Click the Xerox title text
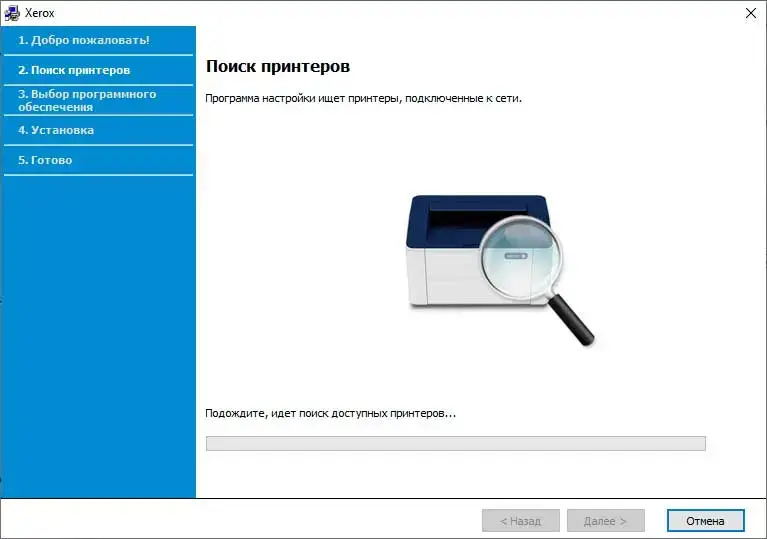The image size is (767, 539). (x=40, y=13)
